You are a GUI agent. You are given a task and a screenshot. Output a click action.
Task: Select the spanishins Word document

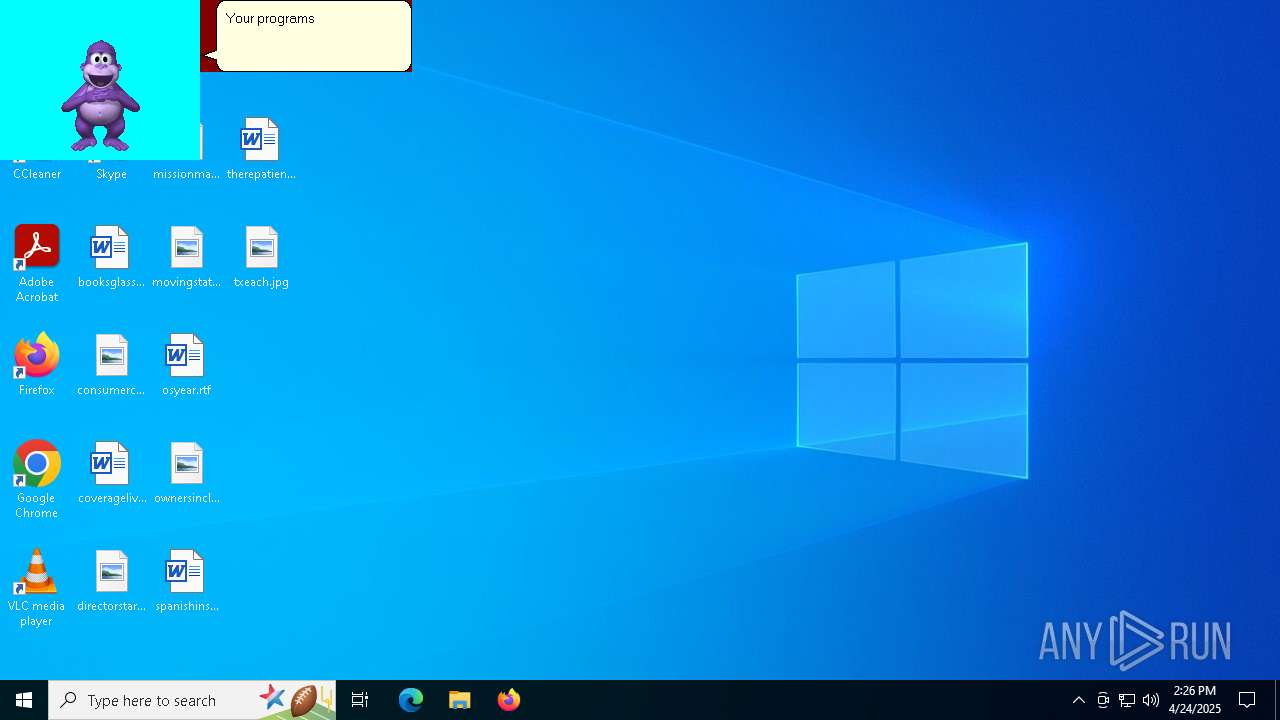click(x=186, y=581)
